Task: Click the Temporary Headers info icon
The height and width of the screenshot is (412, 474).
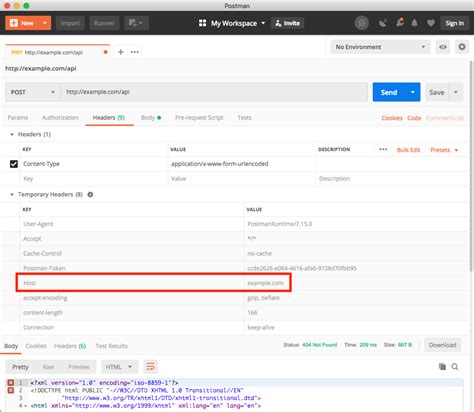Action: (x=90, y=194)
